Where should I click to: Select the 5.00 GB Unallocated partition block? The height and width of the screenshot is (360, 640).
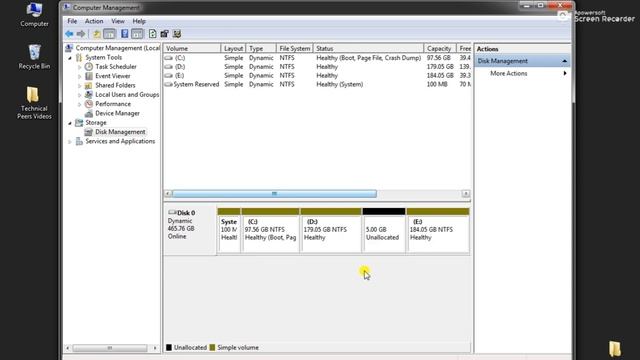click(384, 231)
